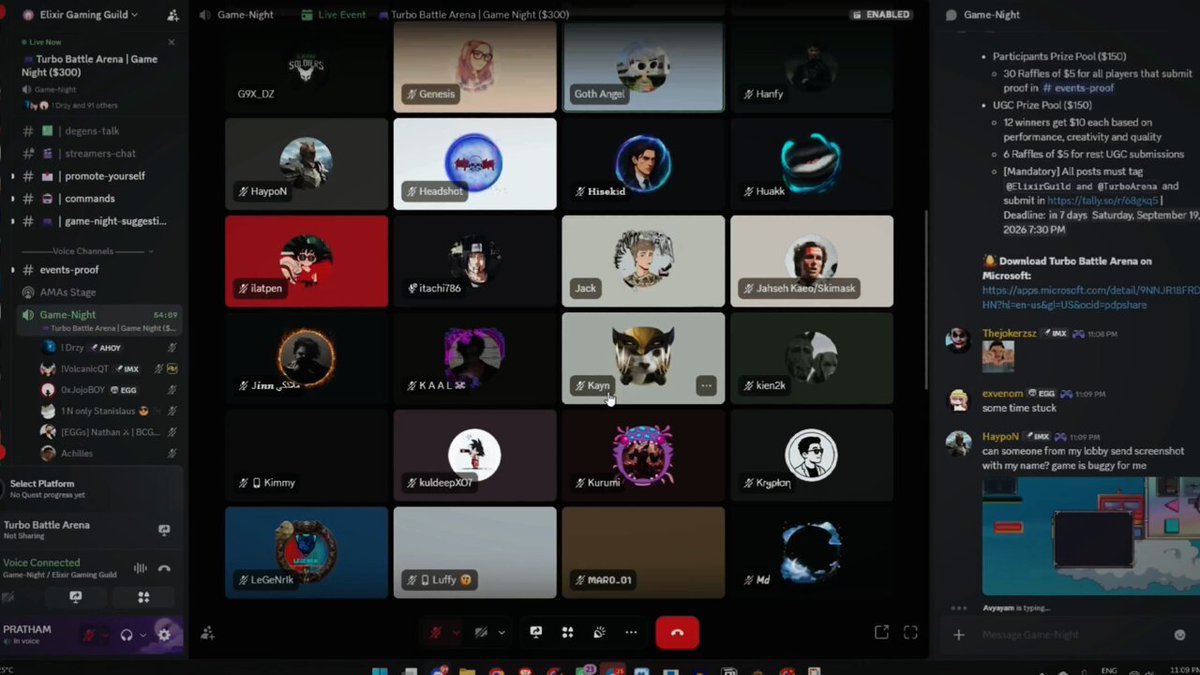Enter full screen for the call
The height and width of the screenshot is (675, 1200).
[910, 632]
